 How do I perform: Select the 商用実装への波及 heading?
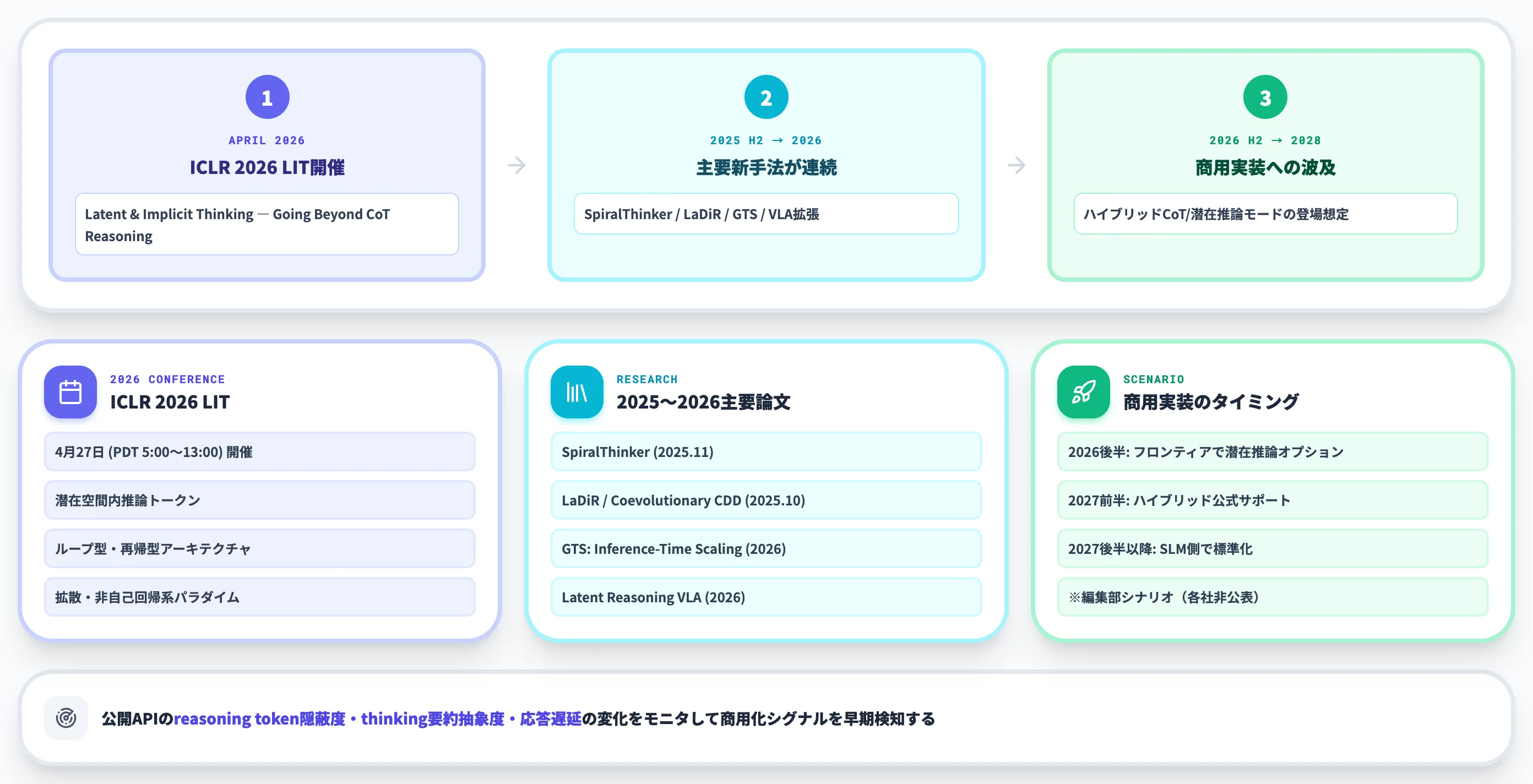click(x=1265, y=167)
